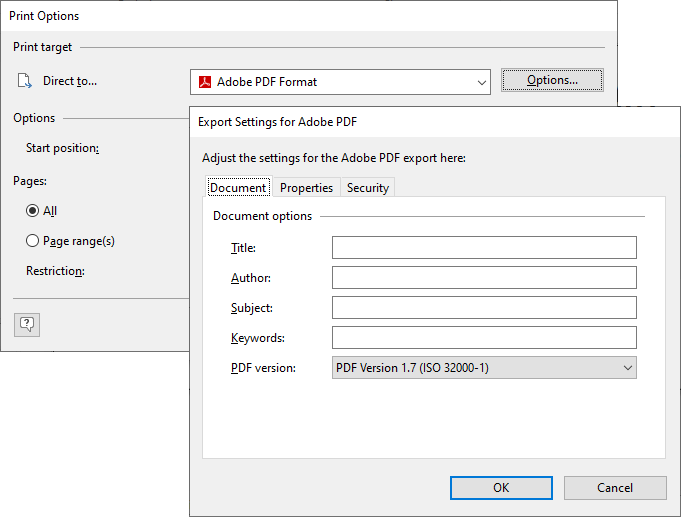Select the All pages radio button
The height and width of the screenshot is (519, 683).
[x=32, y=211]
